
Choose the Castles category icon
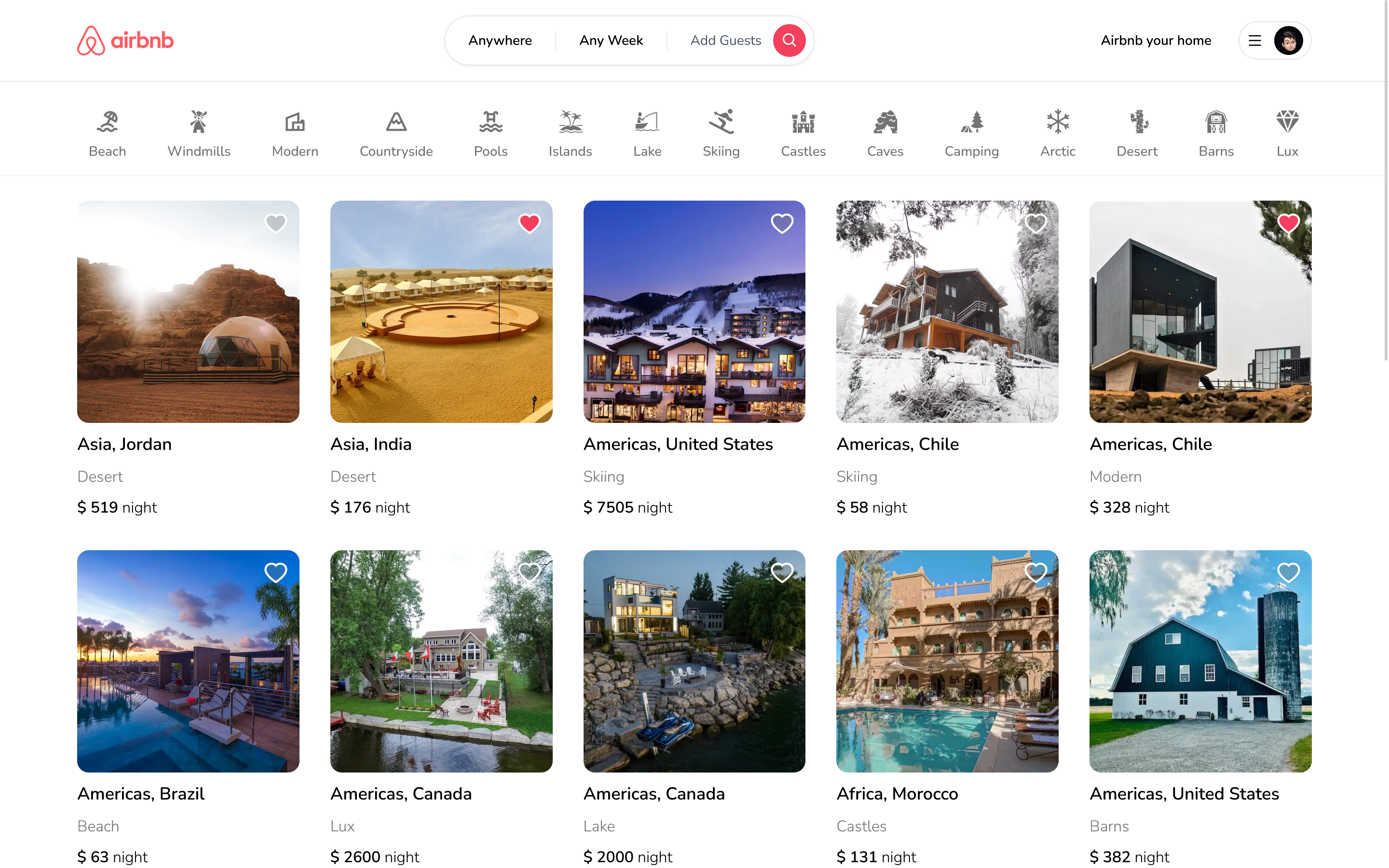click(803, 122)
